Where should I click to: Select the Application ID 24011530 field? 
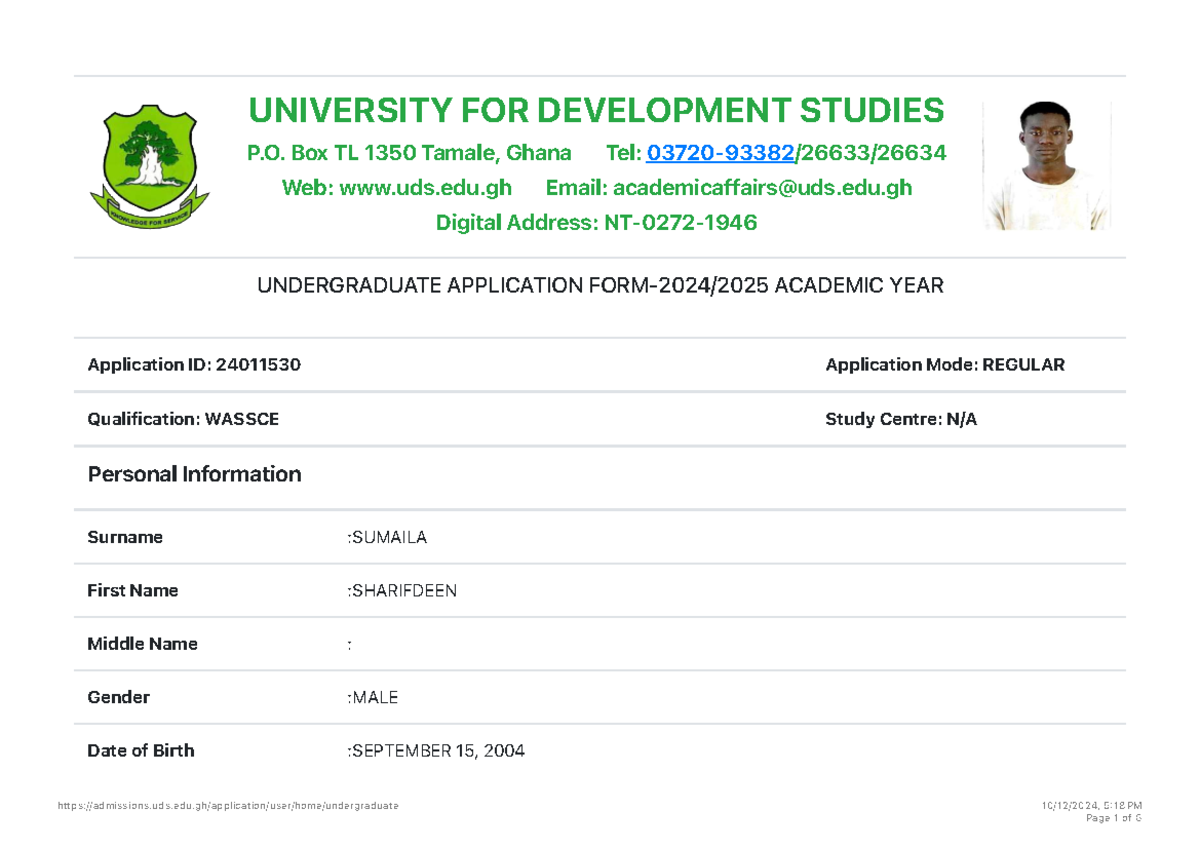[194, 365]
